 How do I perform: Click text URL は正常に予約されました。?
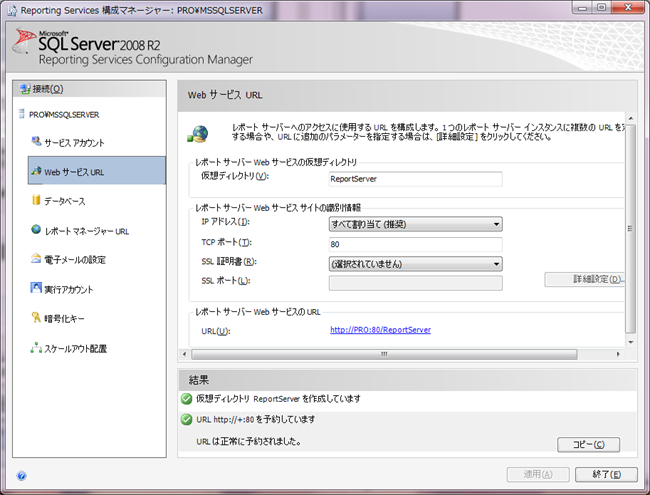249,442
